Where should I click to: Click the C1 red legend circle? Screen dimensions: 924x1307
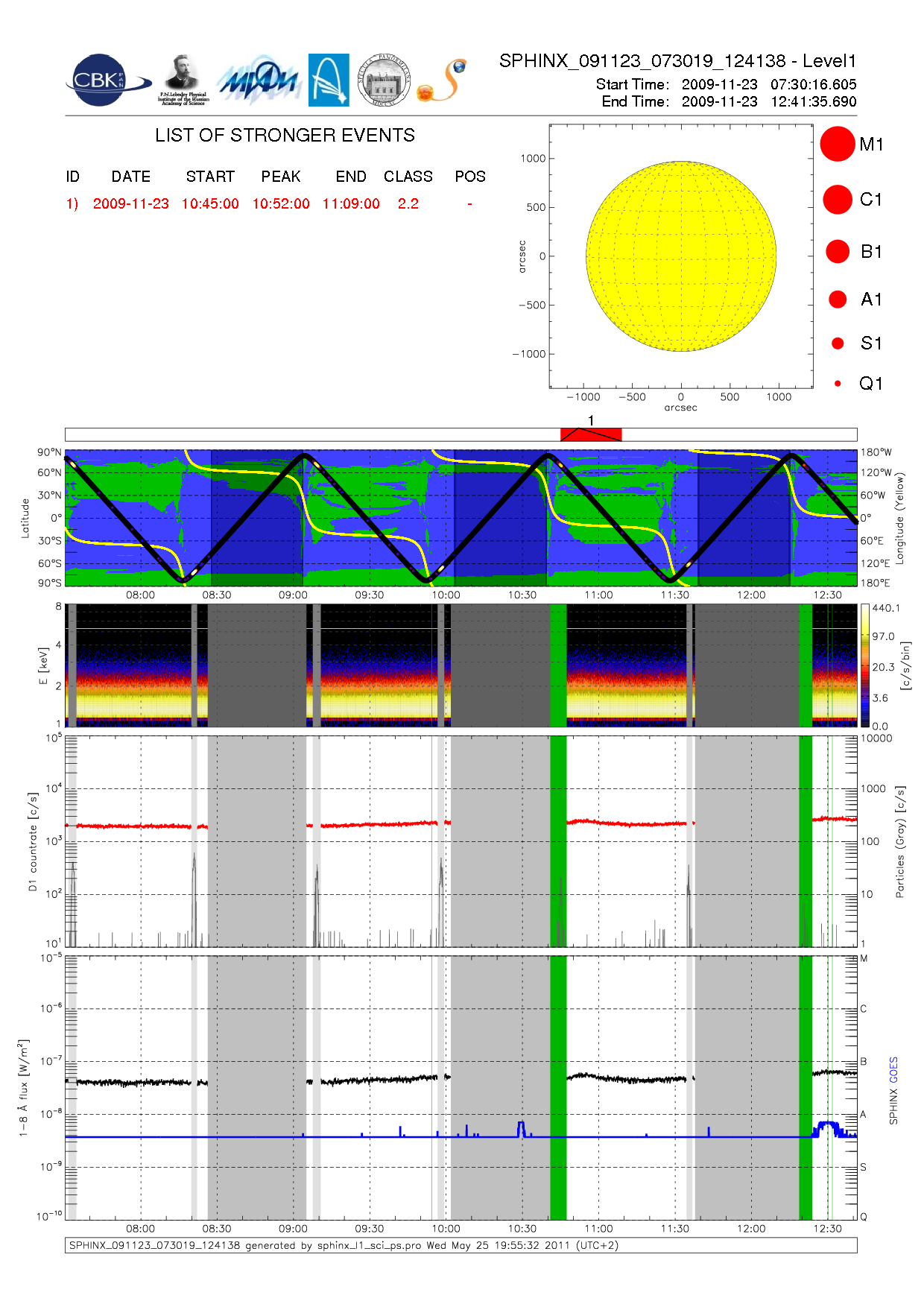[838, 200]
